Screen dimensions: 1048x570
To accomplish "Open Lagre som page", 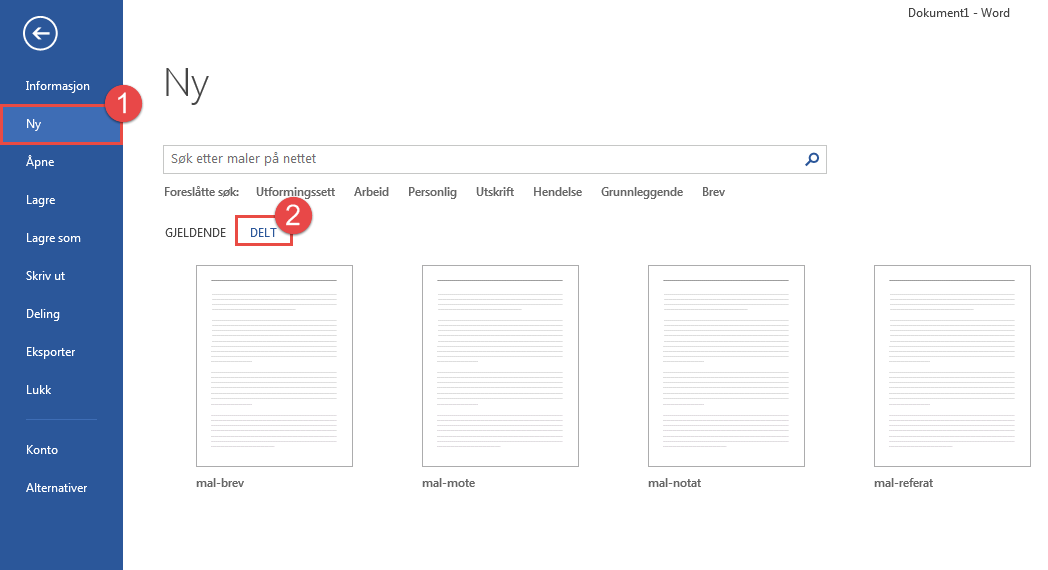I will coord(53,238).
